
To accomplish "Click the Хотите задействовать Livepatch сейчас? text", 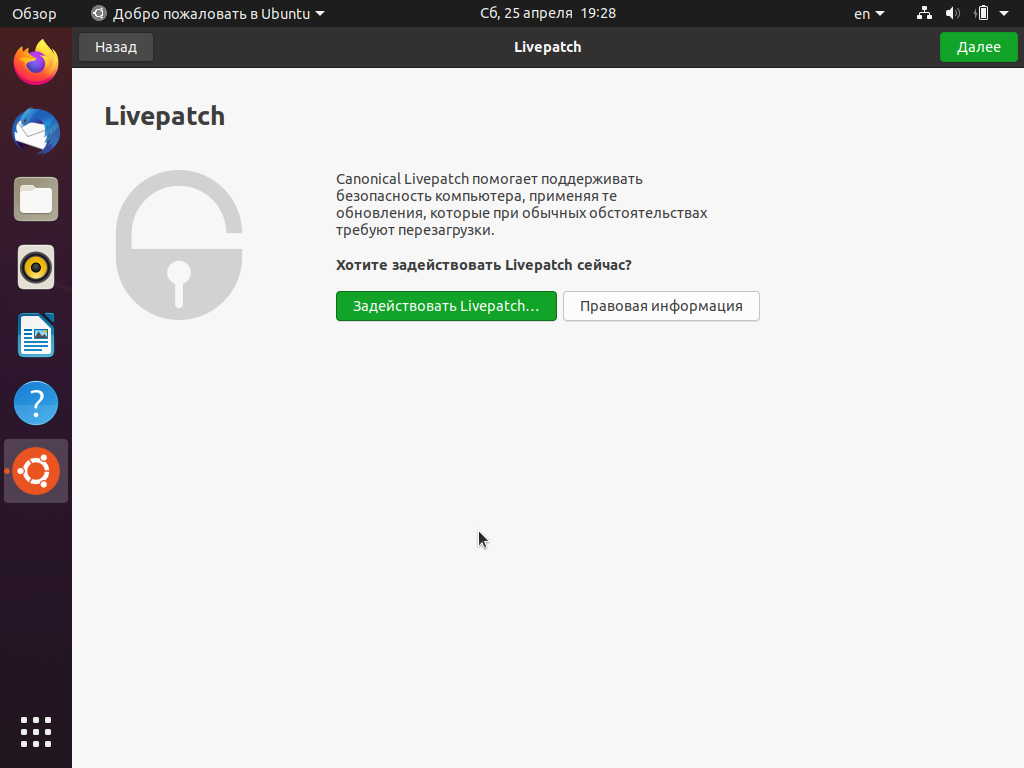I will click(483, 265).
